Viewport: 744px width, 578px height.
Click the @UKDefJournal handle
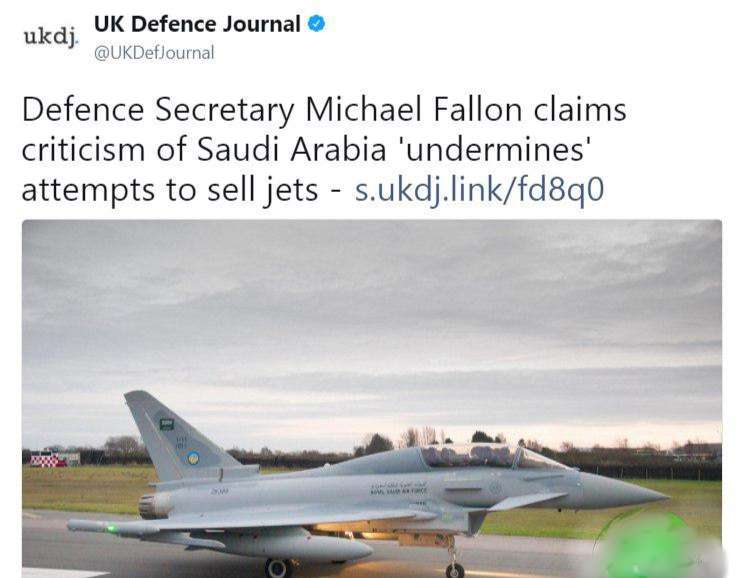click(x=153, y=53)
